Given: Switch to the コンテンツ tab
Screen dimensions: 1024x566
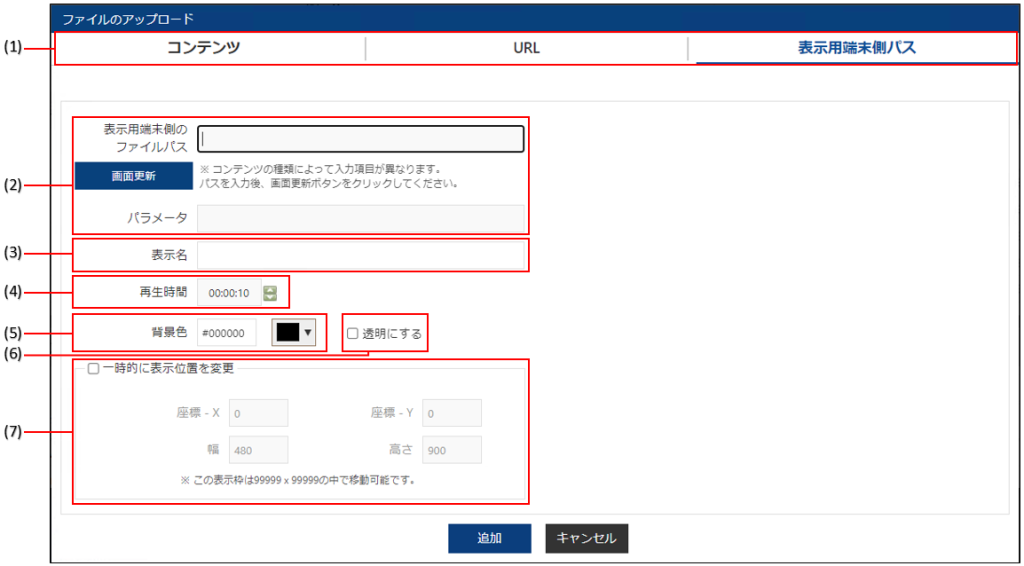Looking at the screenshot, I should tap(204, 48).
